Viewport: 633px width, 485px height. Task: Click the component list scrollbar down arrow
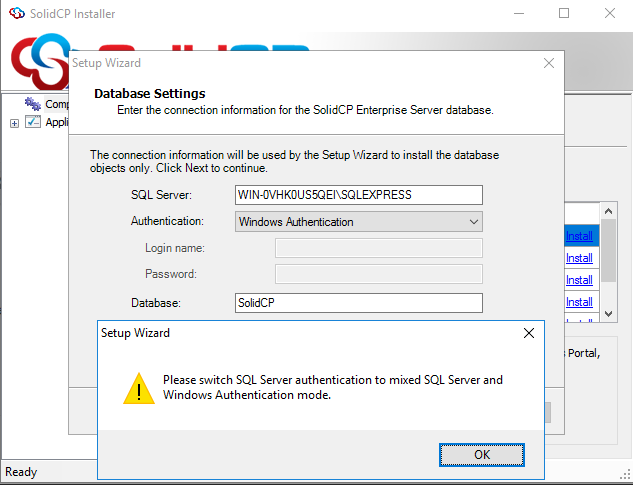click(608, 313)
